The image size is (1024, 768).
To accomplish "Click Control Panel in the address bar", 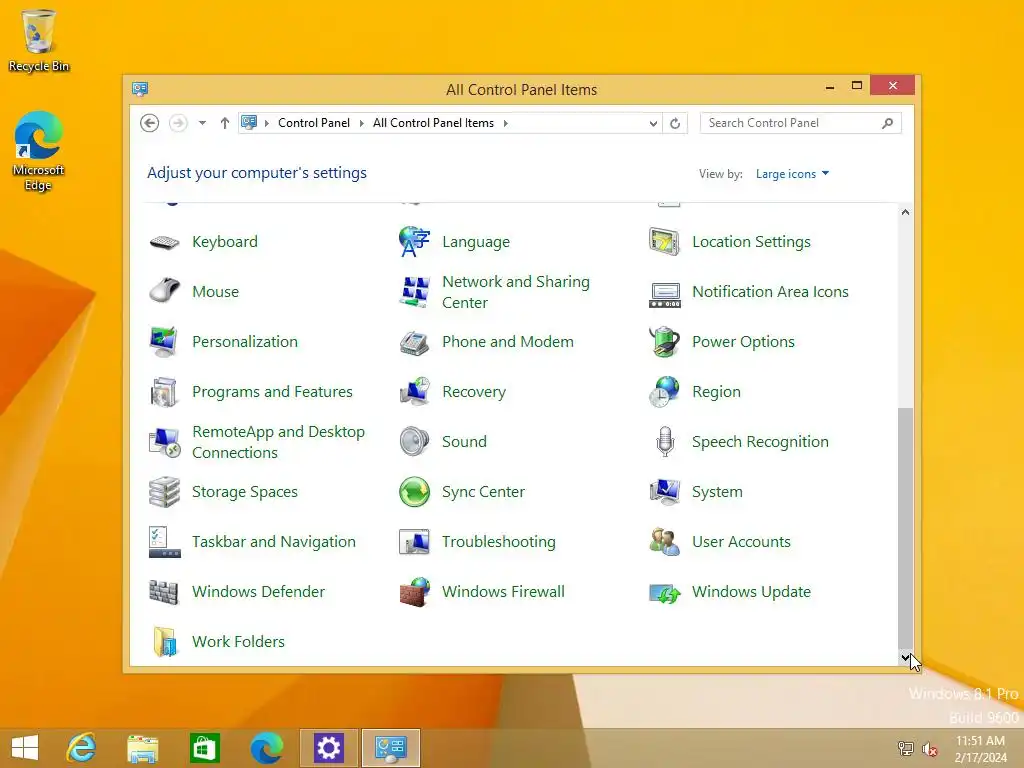I will (x=313, y=123).
